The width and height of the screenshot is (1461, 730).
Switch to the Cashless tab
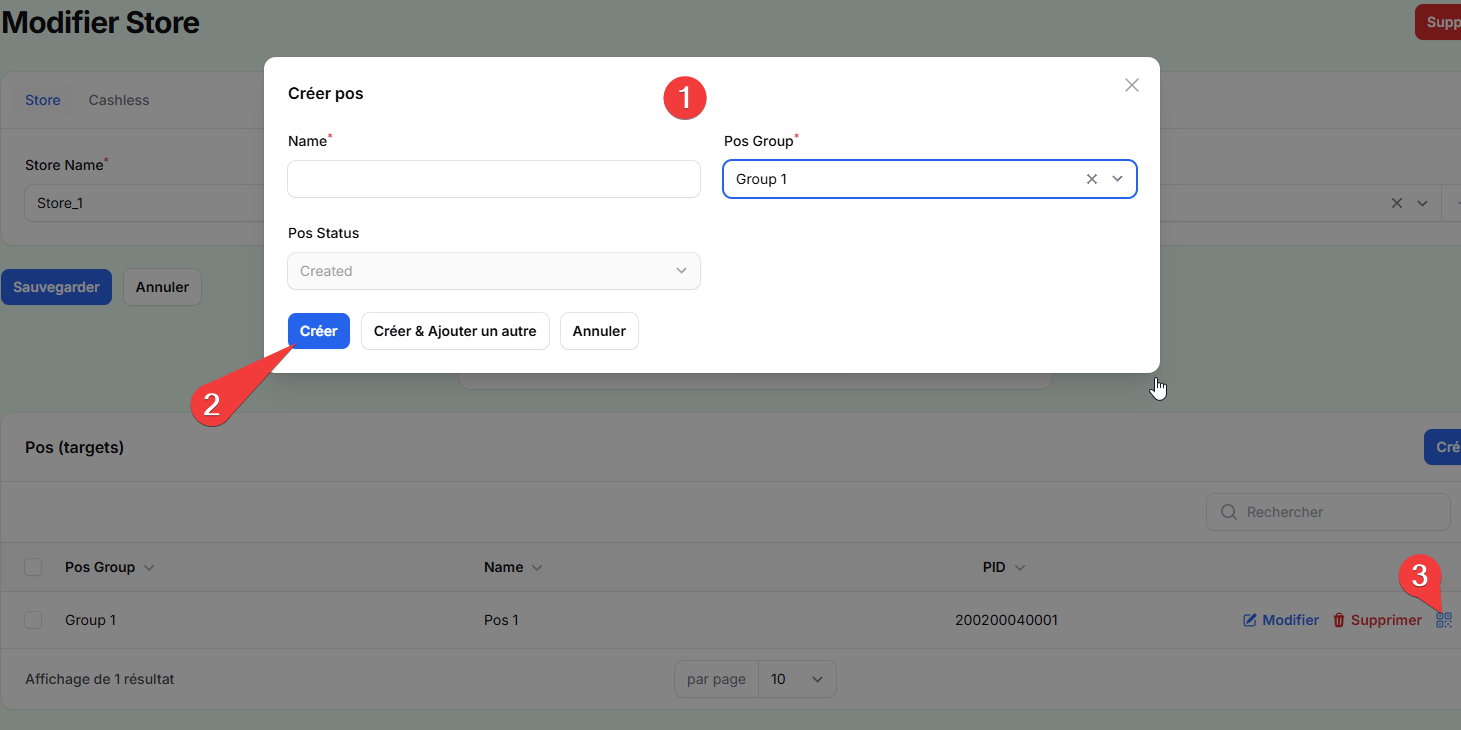pyautogui.click(x=119, y=100)
